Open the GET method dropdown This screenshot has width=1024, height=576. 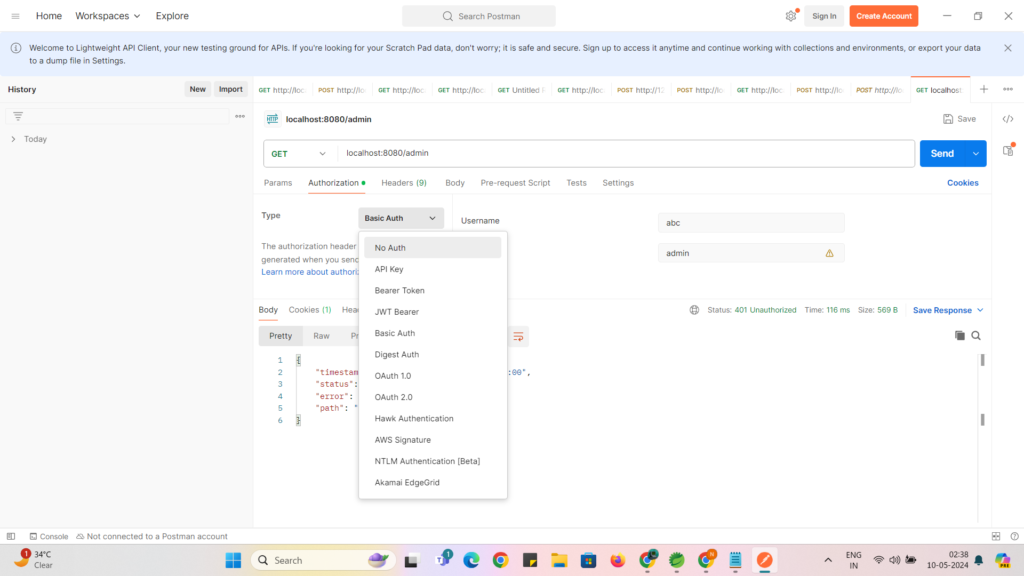(298, 153)
